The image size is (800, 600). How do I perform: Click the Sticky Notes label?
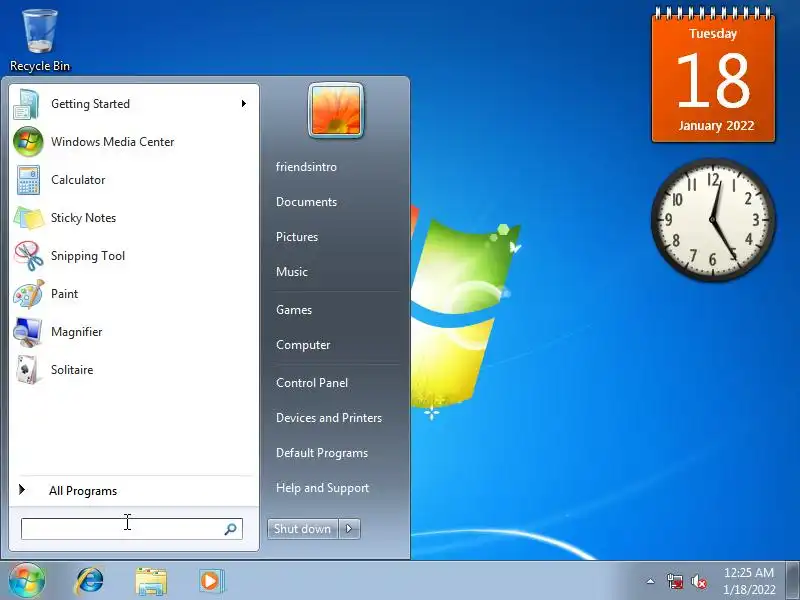[84, 218]
